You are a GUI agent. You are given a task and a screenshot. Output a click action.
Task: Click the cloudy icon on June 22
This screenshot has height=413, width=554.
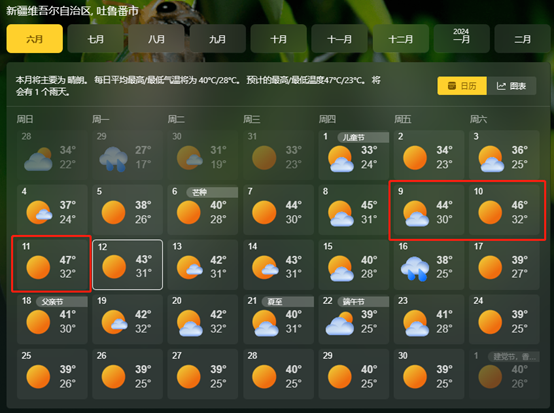(340, 324)
